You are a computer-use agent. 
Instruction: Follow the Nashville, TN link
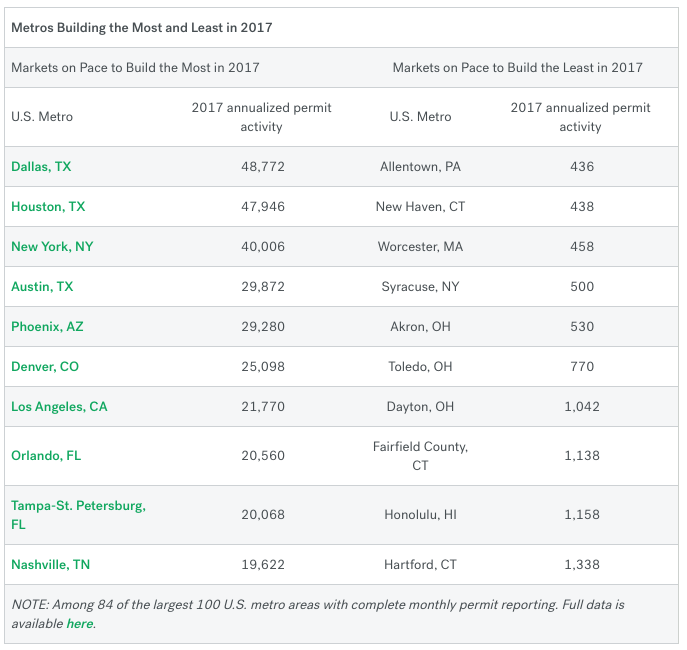(50, 565)
